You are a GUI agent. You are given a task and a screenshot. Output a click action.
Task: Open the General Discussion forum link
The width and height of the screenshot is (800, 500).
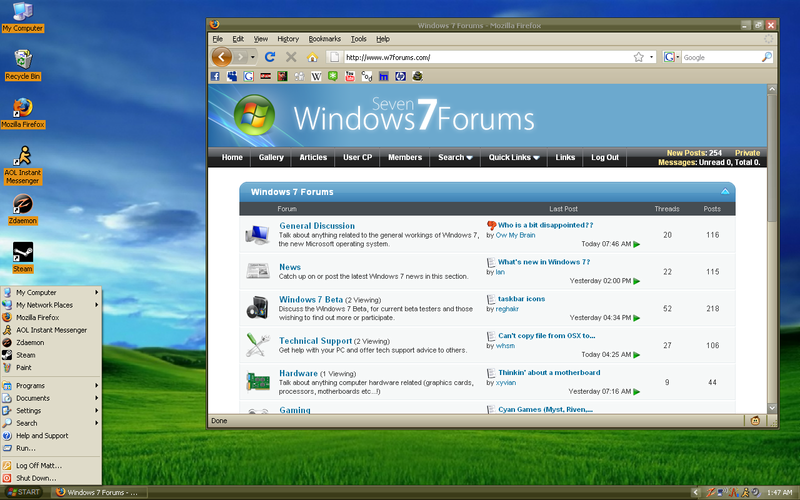coord(317,226)
